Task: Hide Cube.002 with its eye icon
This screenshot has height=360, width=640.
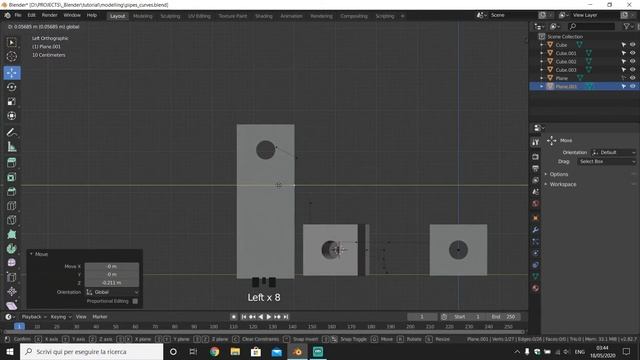Action: pos(633,61)
